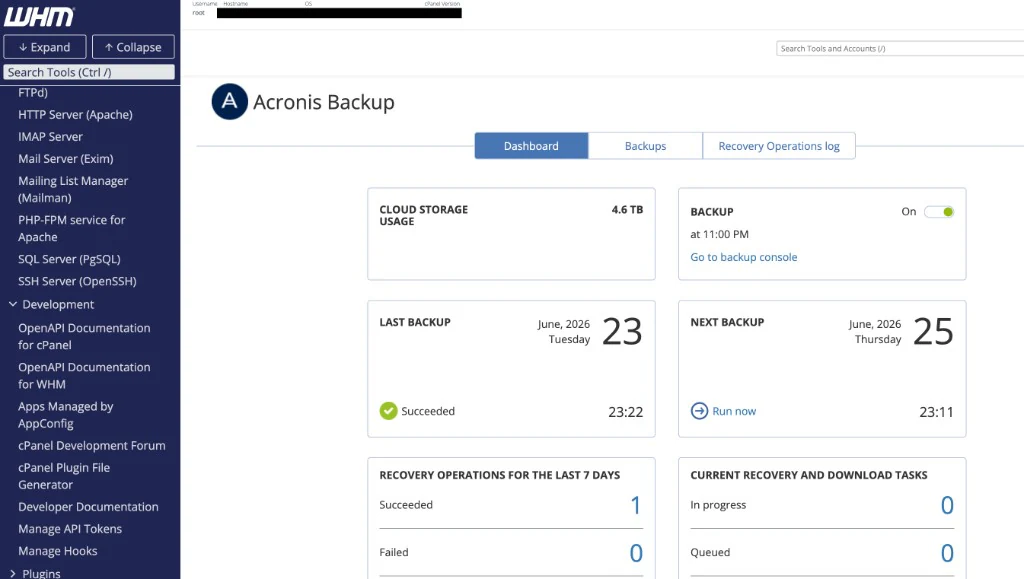Open Go to backup console link

(743, 257)
